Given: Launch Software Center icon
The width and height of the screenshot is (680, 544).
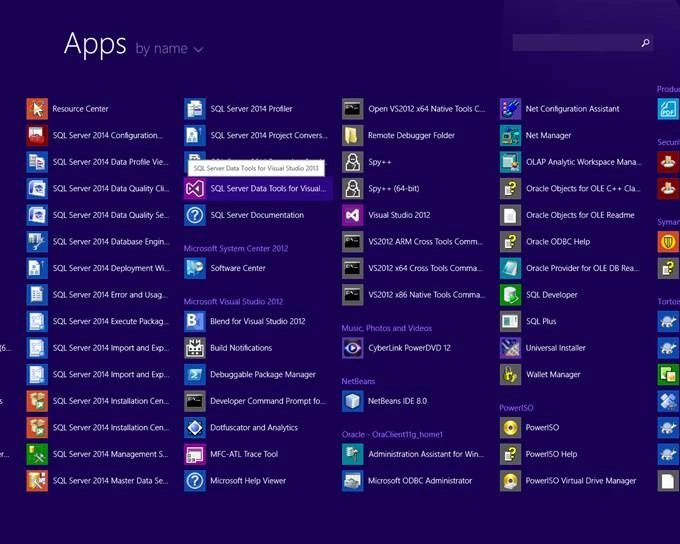Looking at the screenshot, I should click(195, 268).
